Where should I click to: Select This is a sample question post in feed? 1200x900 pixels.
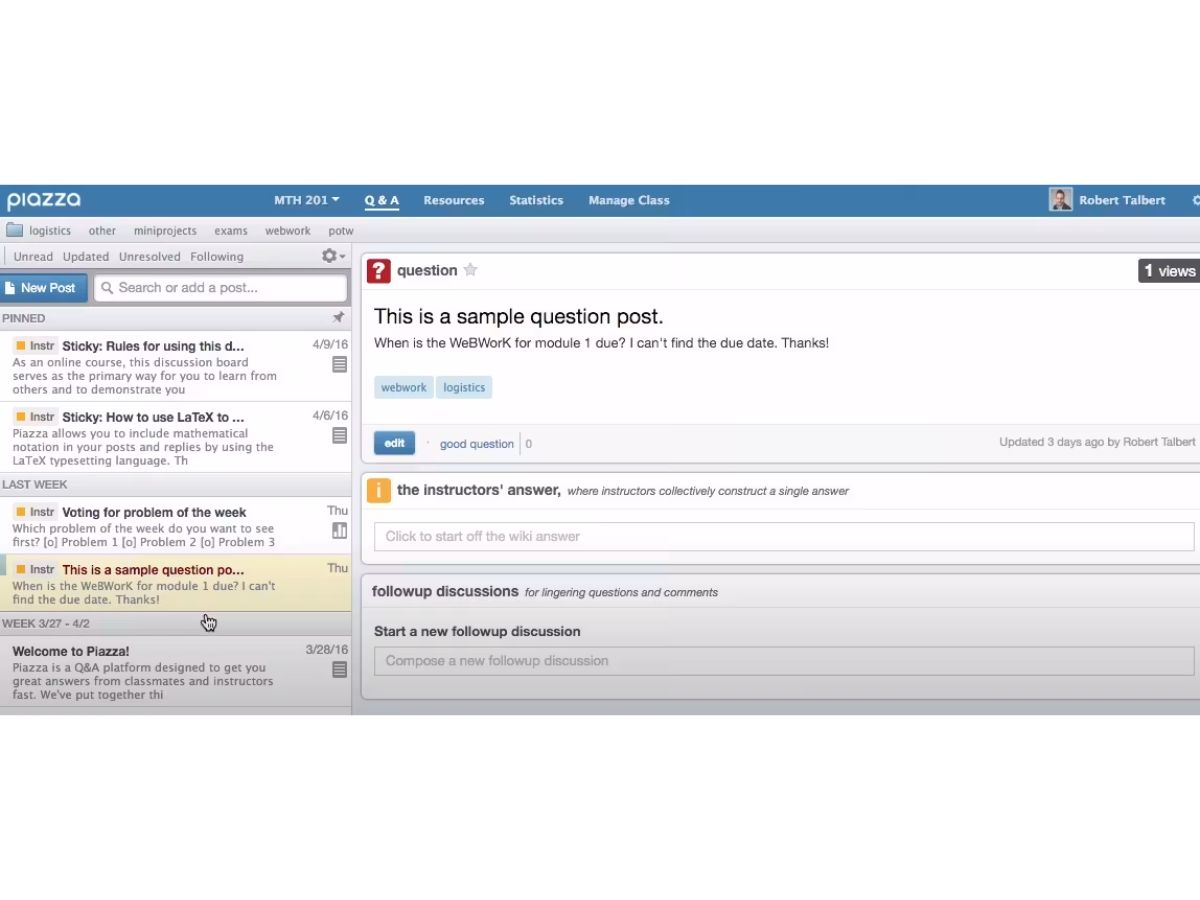pyautogui.click(x=175, y=583)
